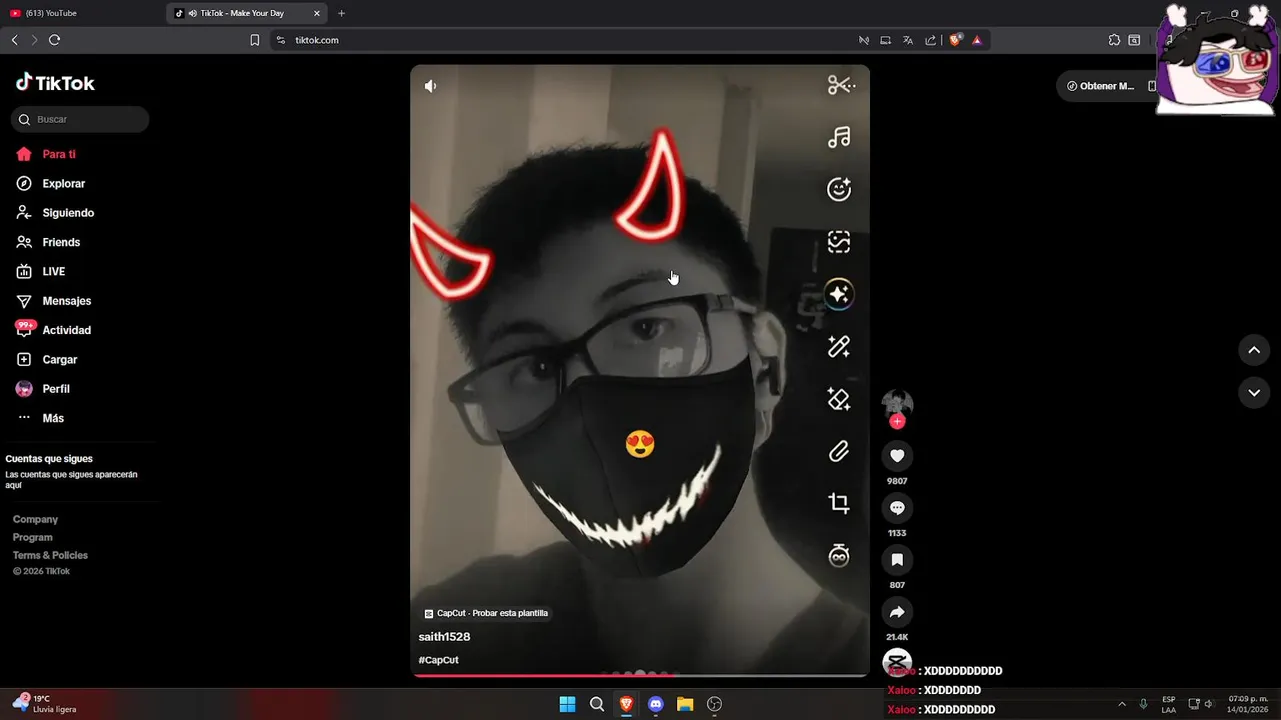Open Discord from the taskbar
Screen dimensions: 1281x720
[656, 704]
